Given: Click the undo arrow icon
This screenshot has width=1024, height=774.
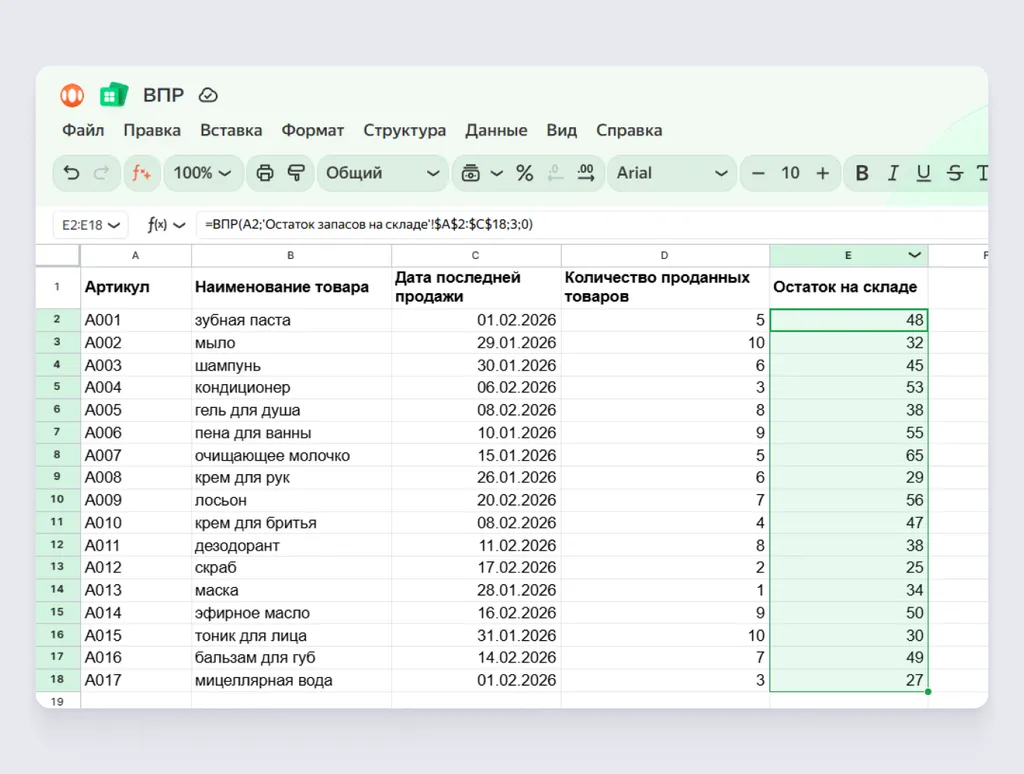Looking at the screenshot, I should click(x=71, y=173).
